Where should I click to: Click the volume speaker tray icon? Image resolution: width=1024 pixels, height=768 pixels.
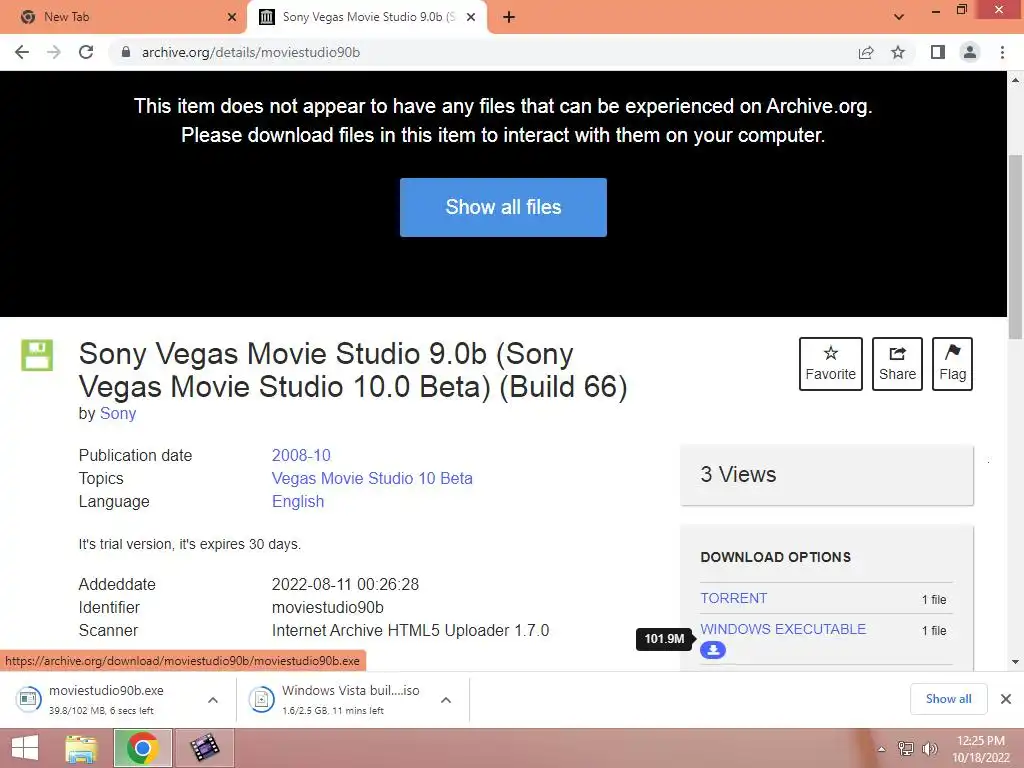[x=929, y=749]
